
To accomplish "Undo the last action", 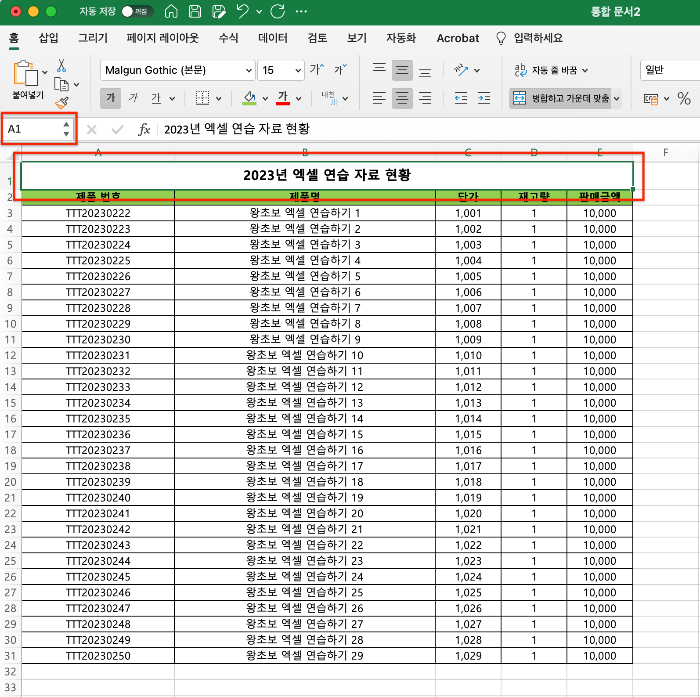I will pos(242,11).
